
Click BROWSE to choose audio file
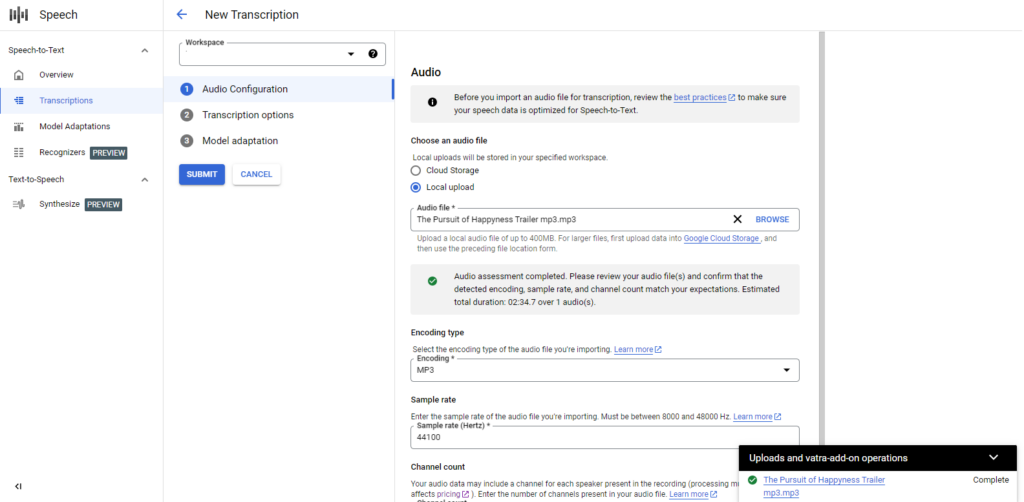point(772,219)
